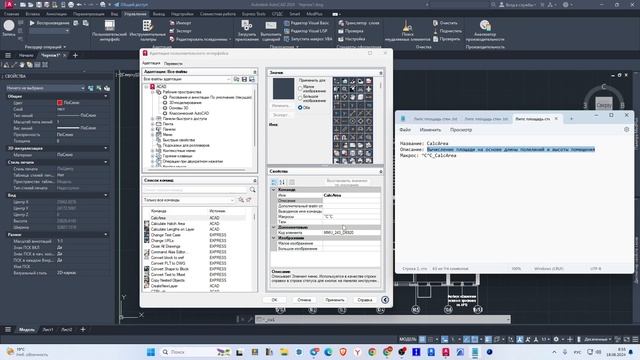Click the OK button in dialog
640x360 pixels.
pos(274,300)
